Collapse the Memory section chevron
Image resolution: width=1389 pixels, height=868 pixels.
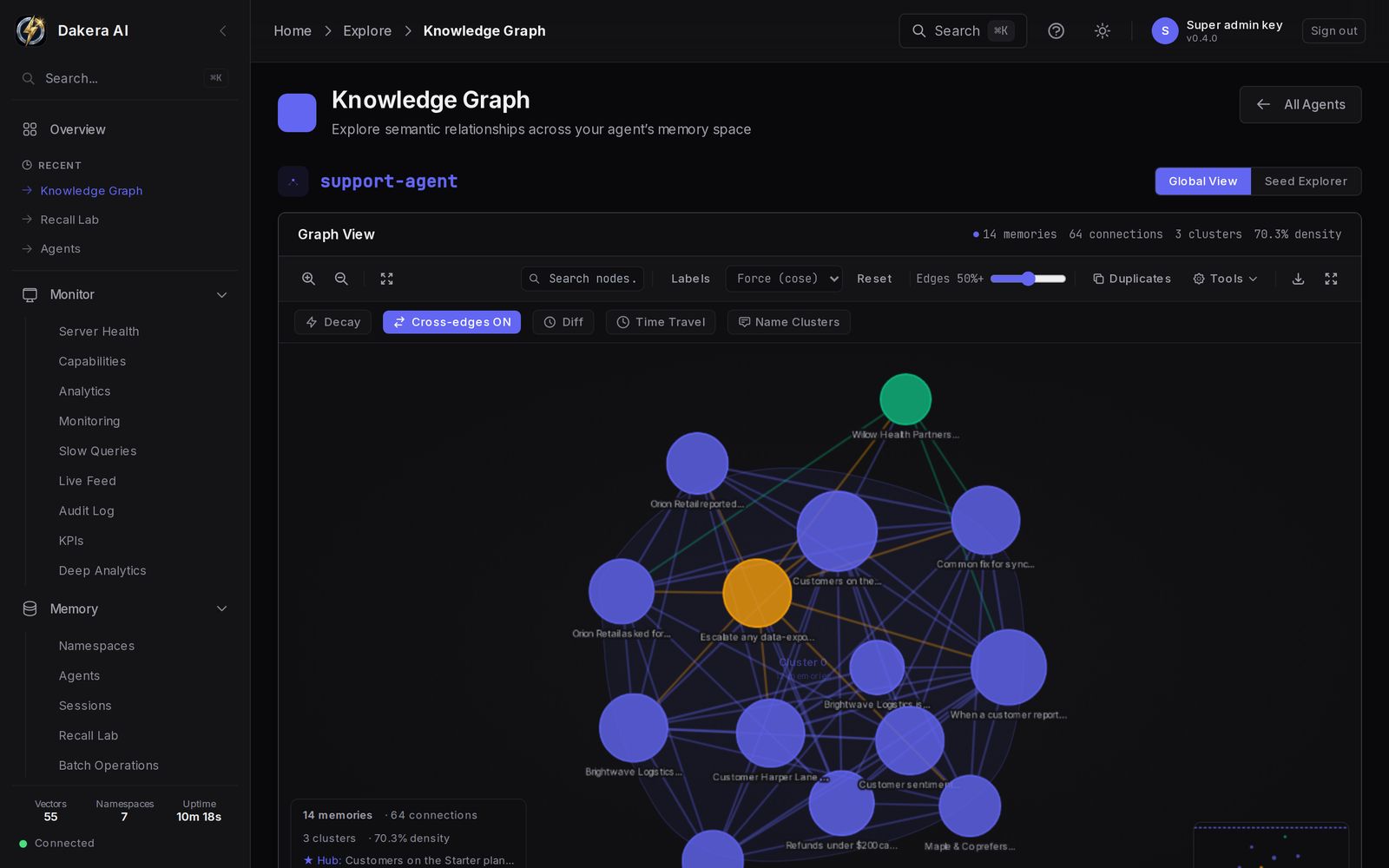point(221,608)
